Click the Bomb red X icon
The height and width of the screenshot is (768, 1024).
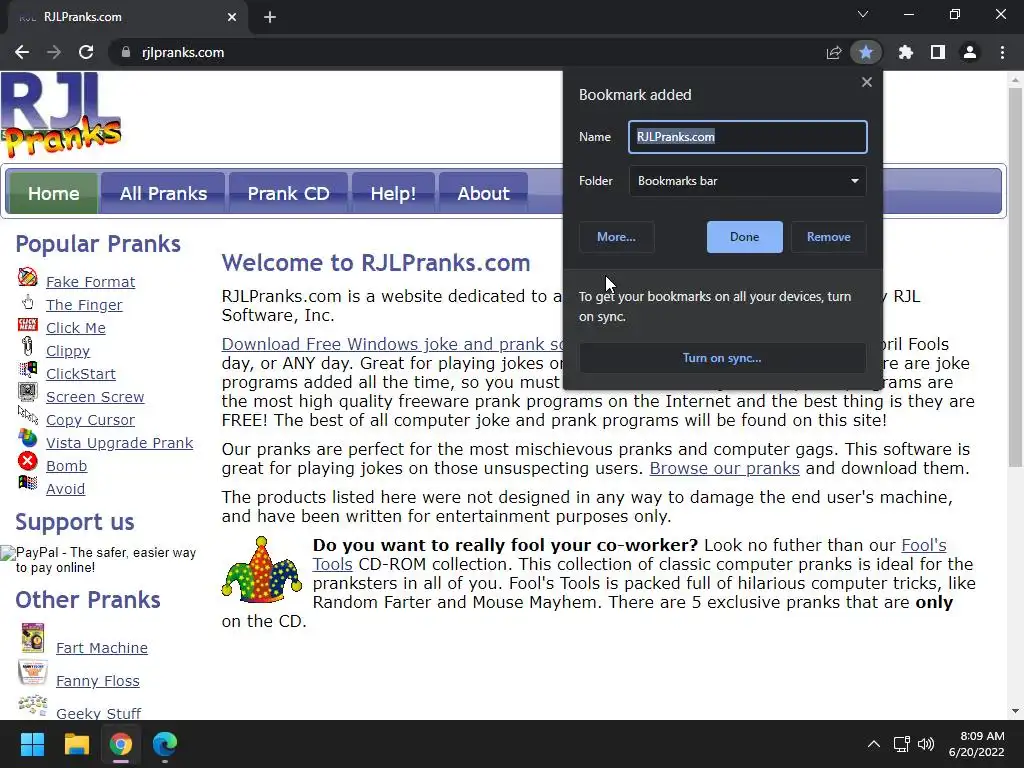27,461
